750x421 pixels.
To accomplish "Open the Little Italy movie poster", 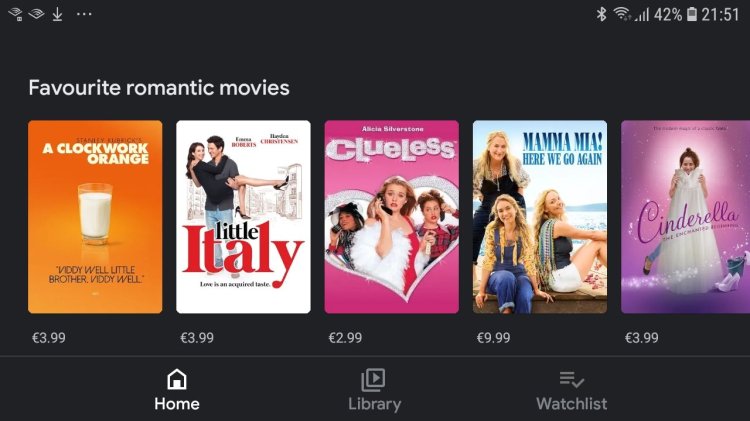I will pos(243,217).
